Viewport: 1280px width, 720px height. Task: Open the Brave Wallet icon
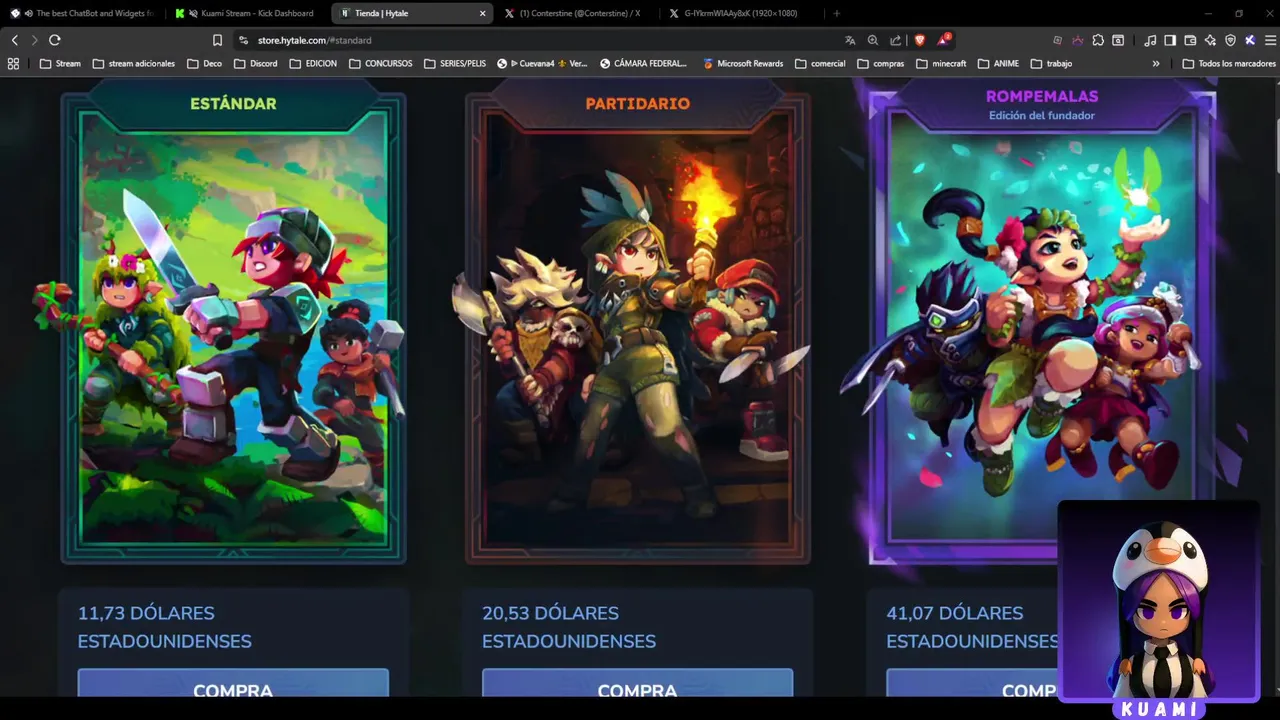[x=1190, y=40]
